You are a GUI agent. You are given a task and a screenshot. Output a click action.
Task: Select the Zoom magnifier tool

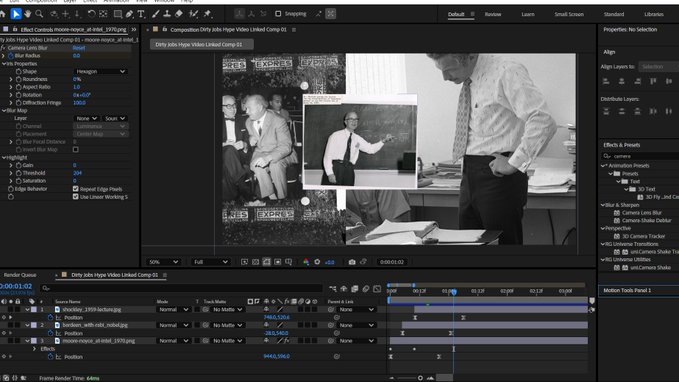(39, 14)
